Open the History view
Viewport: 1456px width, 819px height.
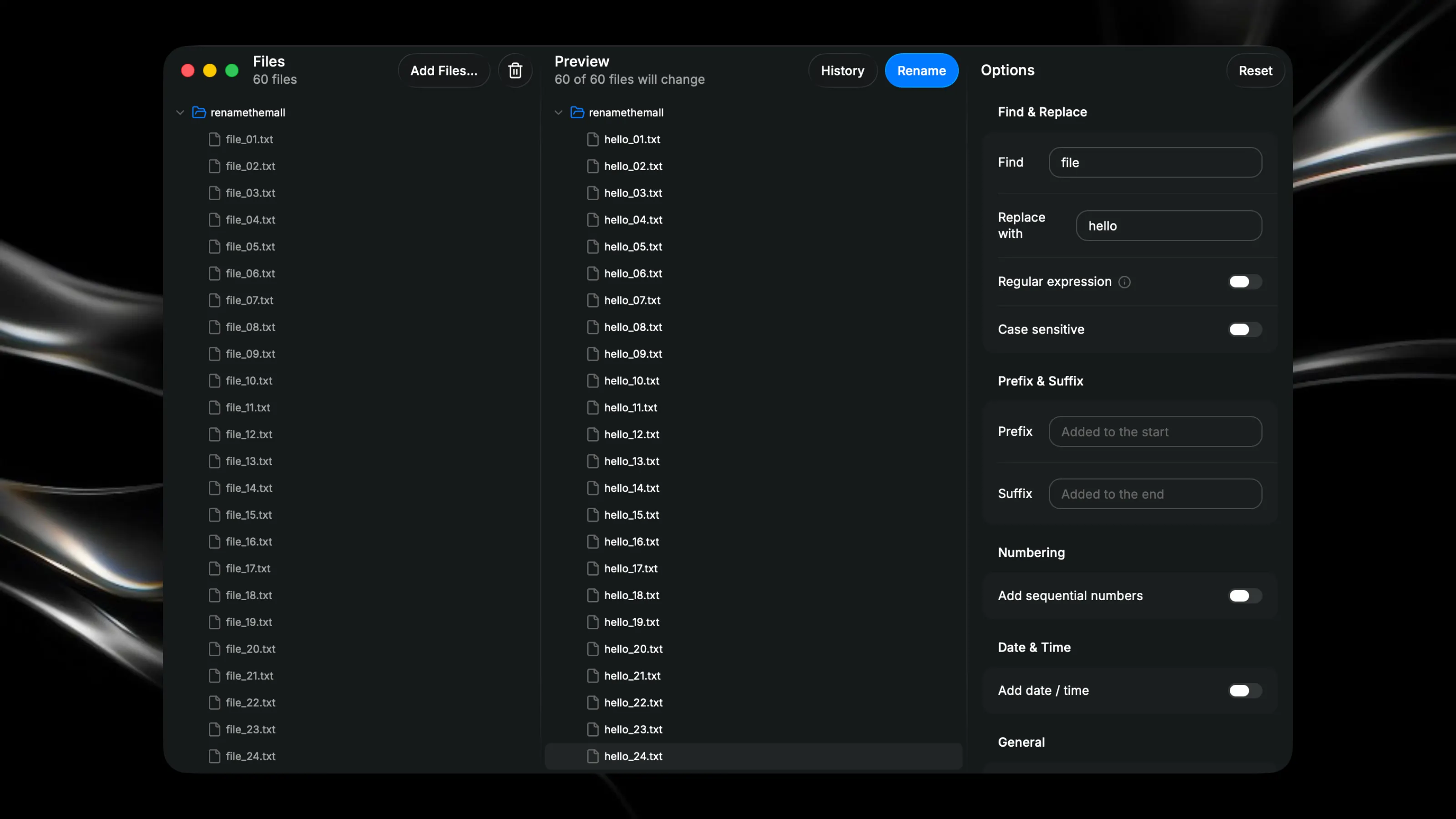(842, 71)
